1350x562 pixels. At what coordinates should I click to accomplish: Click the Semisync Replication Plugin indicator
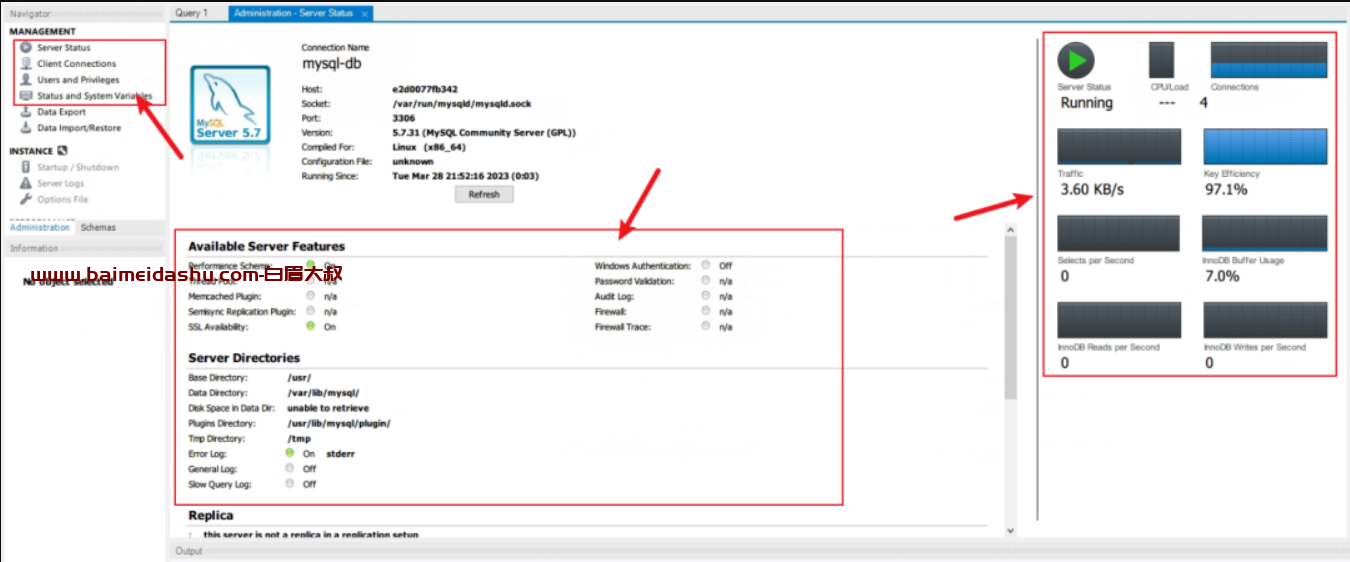(x=311, y=311)
